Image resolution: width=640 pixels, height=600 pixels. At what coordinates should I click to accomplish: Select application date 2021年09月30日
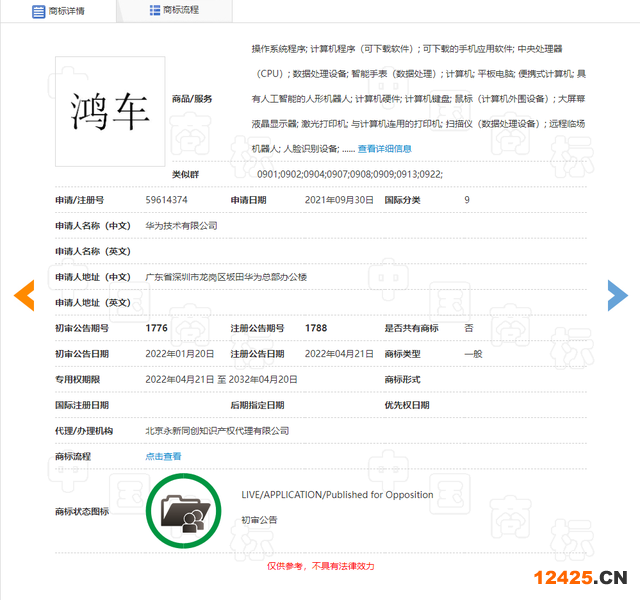pos(339,200)
